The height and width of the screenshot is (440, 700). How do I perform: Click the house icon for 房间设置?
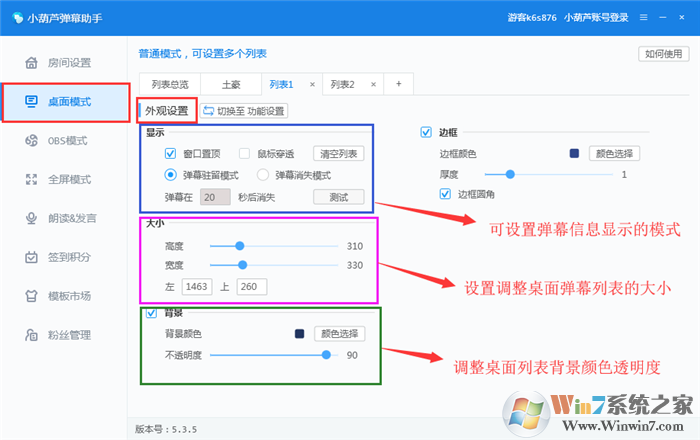(31, 62)
